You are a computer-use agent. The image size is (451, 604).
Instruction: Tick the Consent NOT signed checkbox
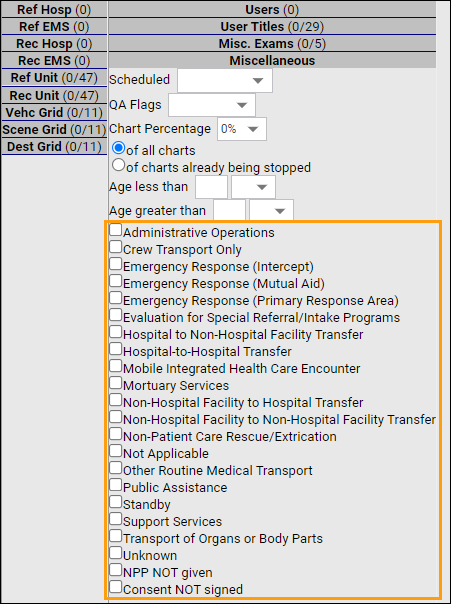pos(116,586)
